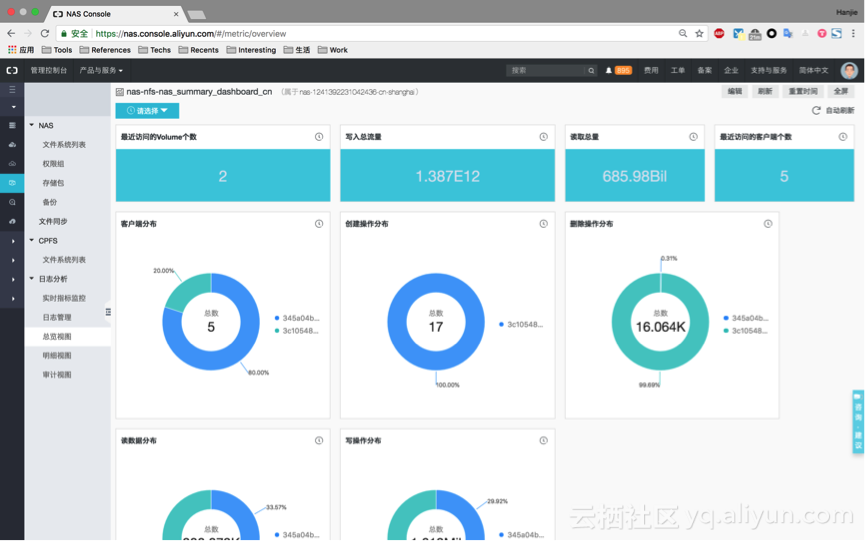Image resolution: width=865 pixels, height=541 pixels.
Task: Click search magnifier in console search box
Action: (x=591, y=71)
